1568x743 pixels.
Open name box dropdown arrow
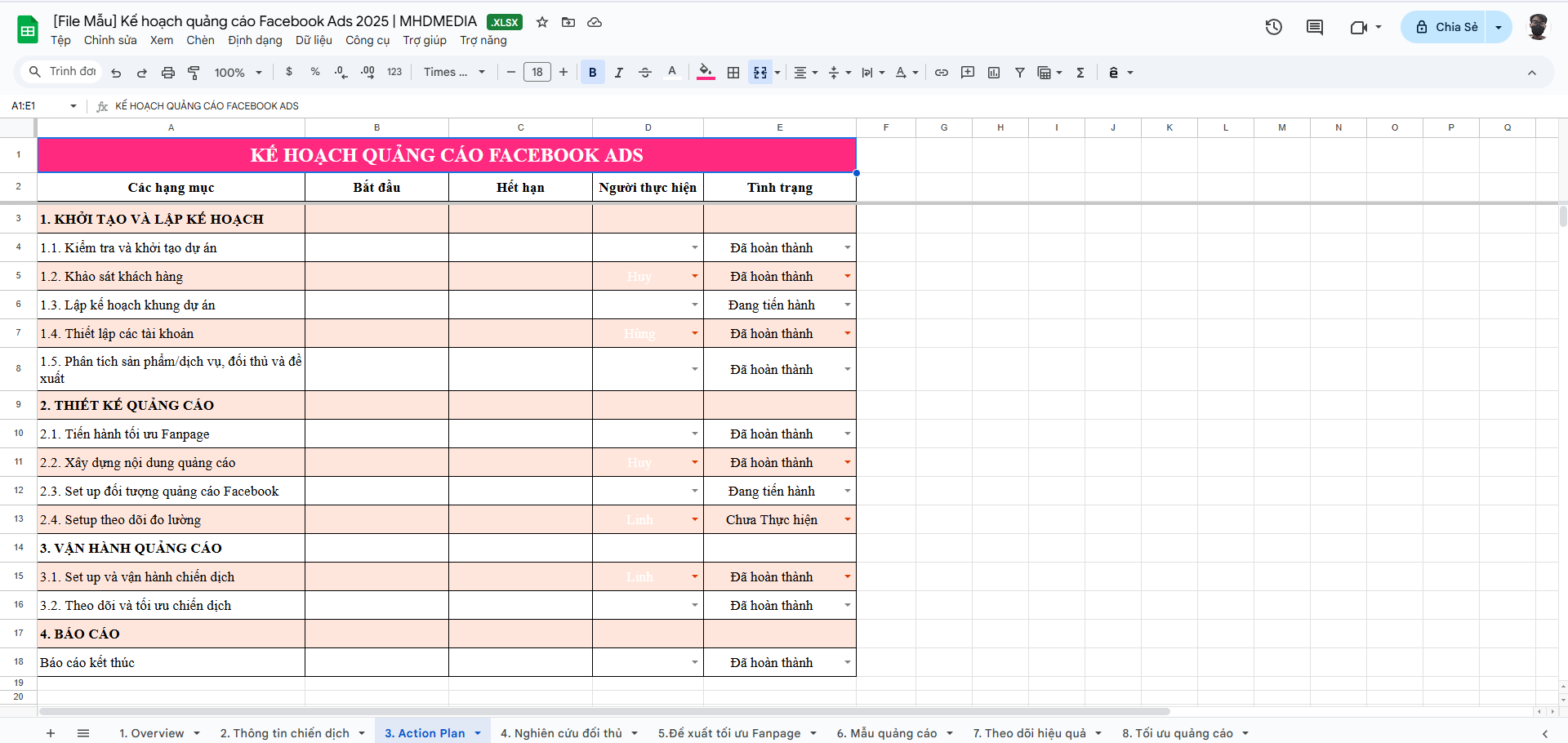click(x=73, y=106)
